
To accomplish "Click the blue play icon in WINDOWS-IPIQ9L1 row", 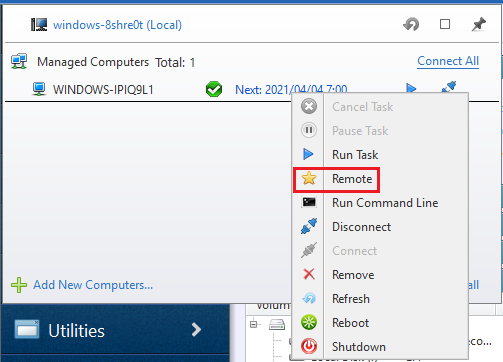I will [411, 89].
